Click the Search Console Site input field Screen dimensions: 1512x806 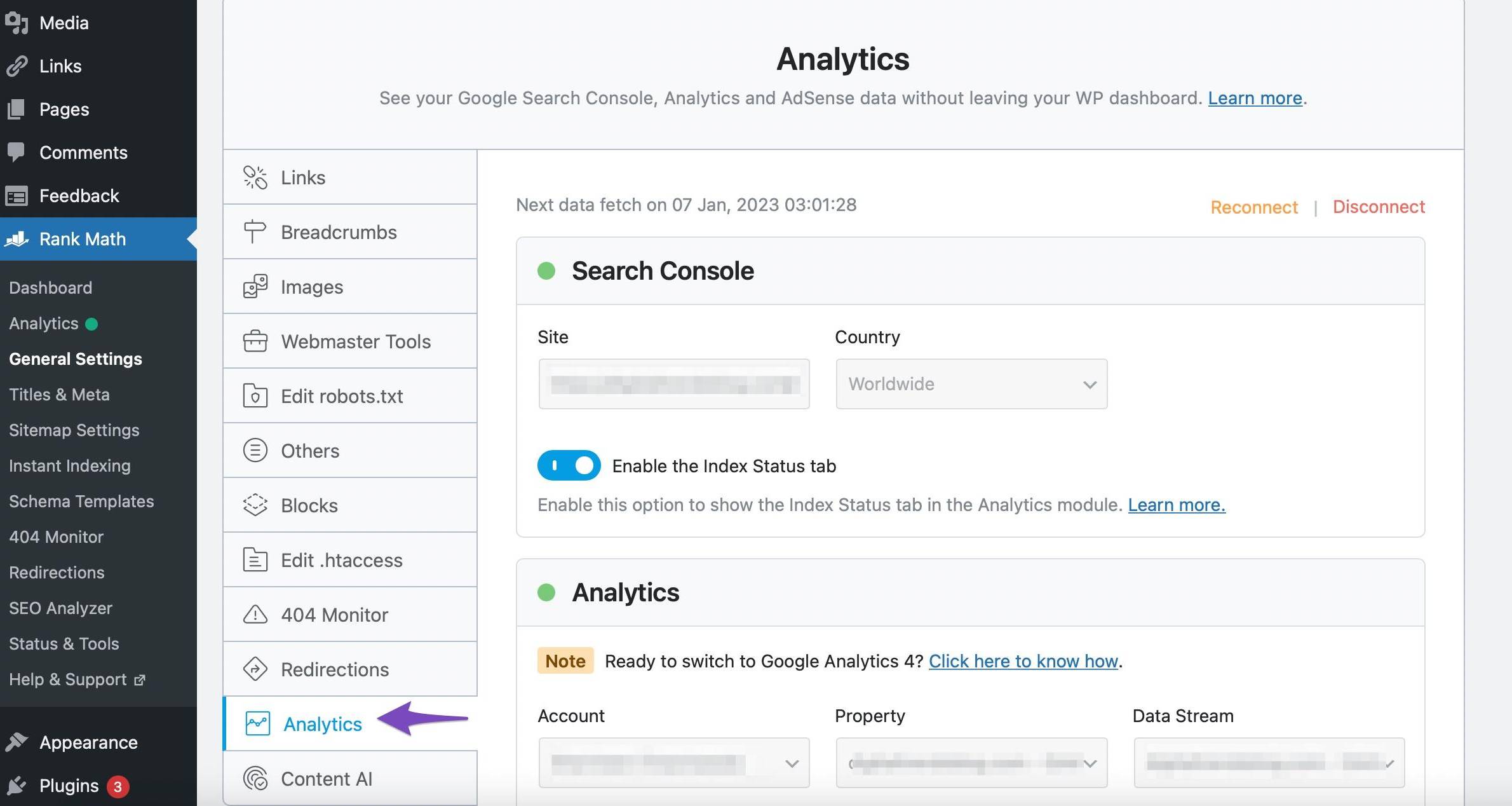pyautogui.click(x=673, y=384)
